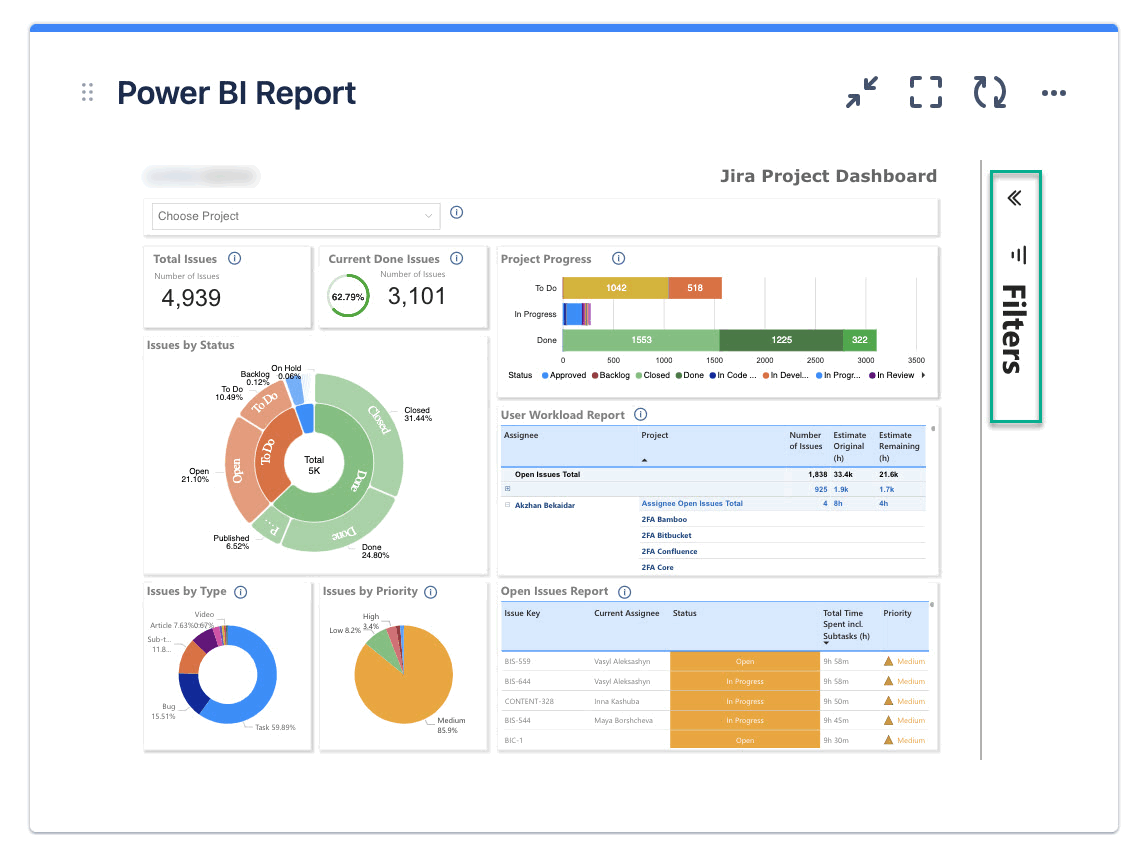Click info icon next to Total Issues
This screenshot has width=1134, height=844.
pos(235,258)
